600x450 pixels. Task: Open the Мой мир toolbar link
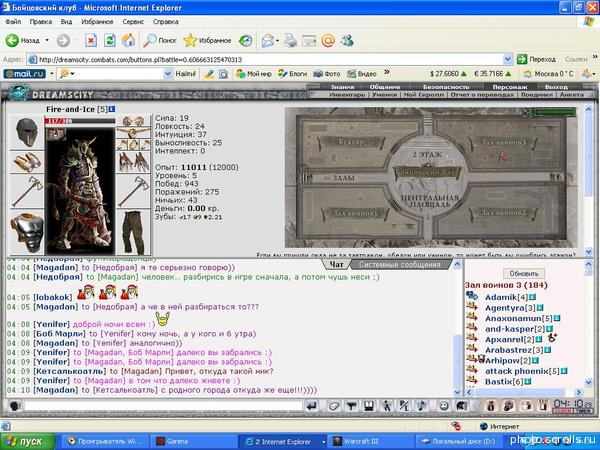point(254,74)
